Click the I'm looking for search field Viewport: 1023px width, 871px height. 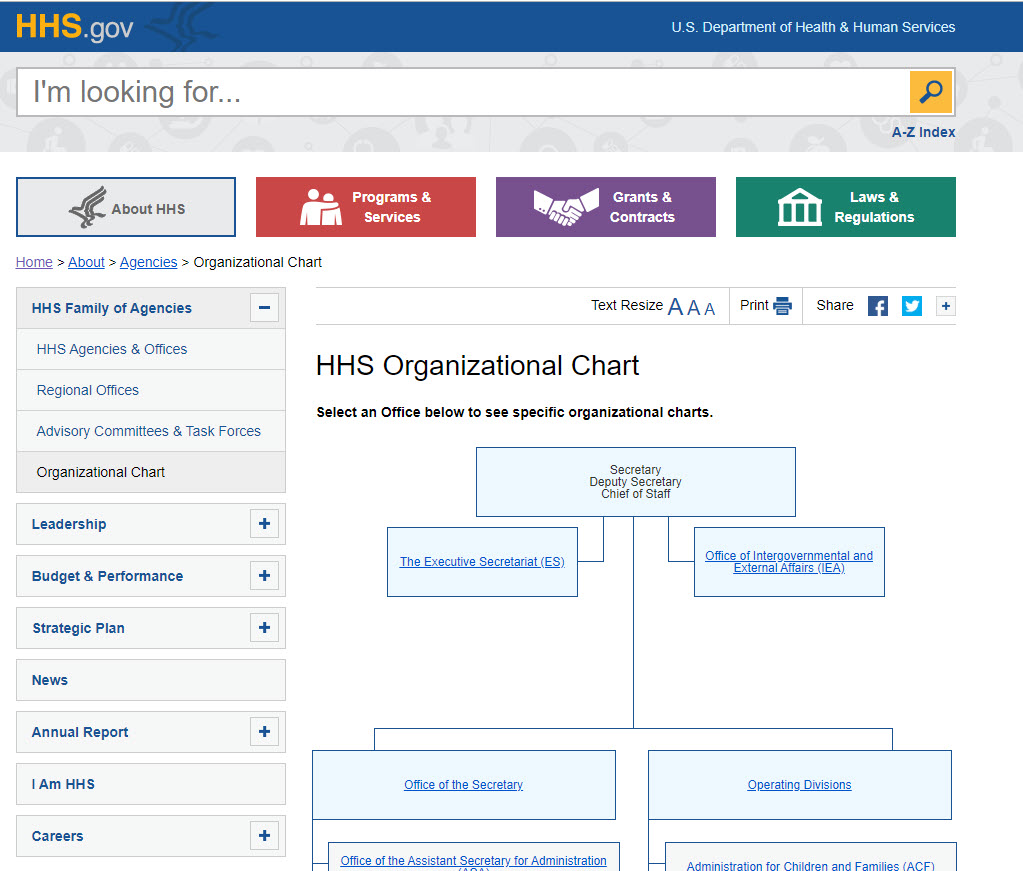tap(460, 93)
